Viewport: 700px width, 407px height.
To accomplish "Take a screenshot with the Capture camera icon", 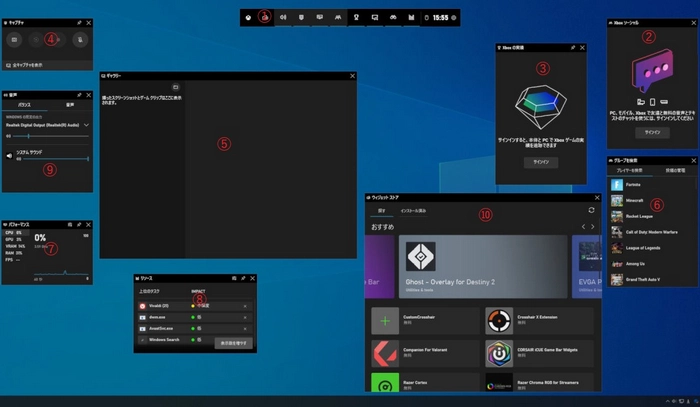I will coord(14,40).
